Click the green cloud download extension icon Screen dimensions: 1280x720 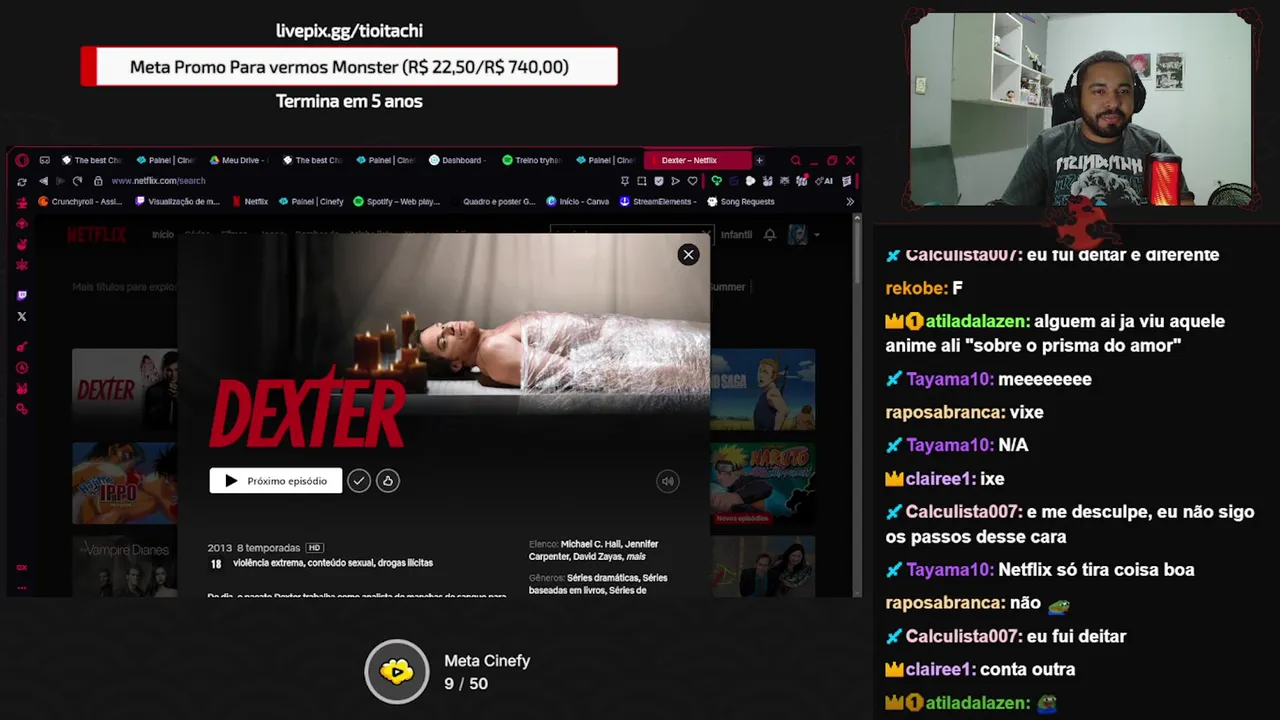(716, 181)
